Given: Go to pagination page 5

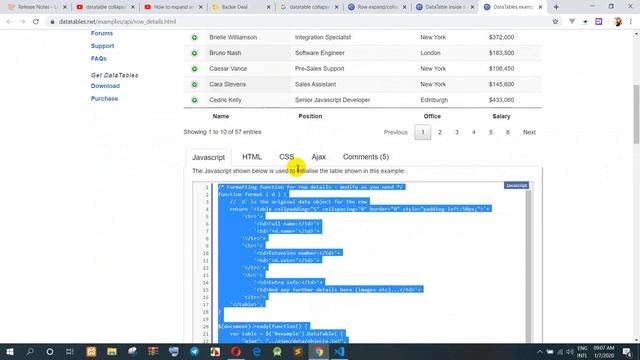Looking at the screenshot, I should [491, 132].
